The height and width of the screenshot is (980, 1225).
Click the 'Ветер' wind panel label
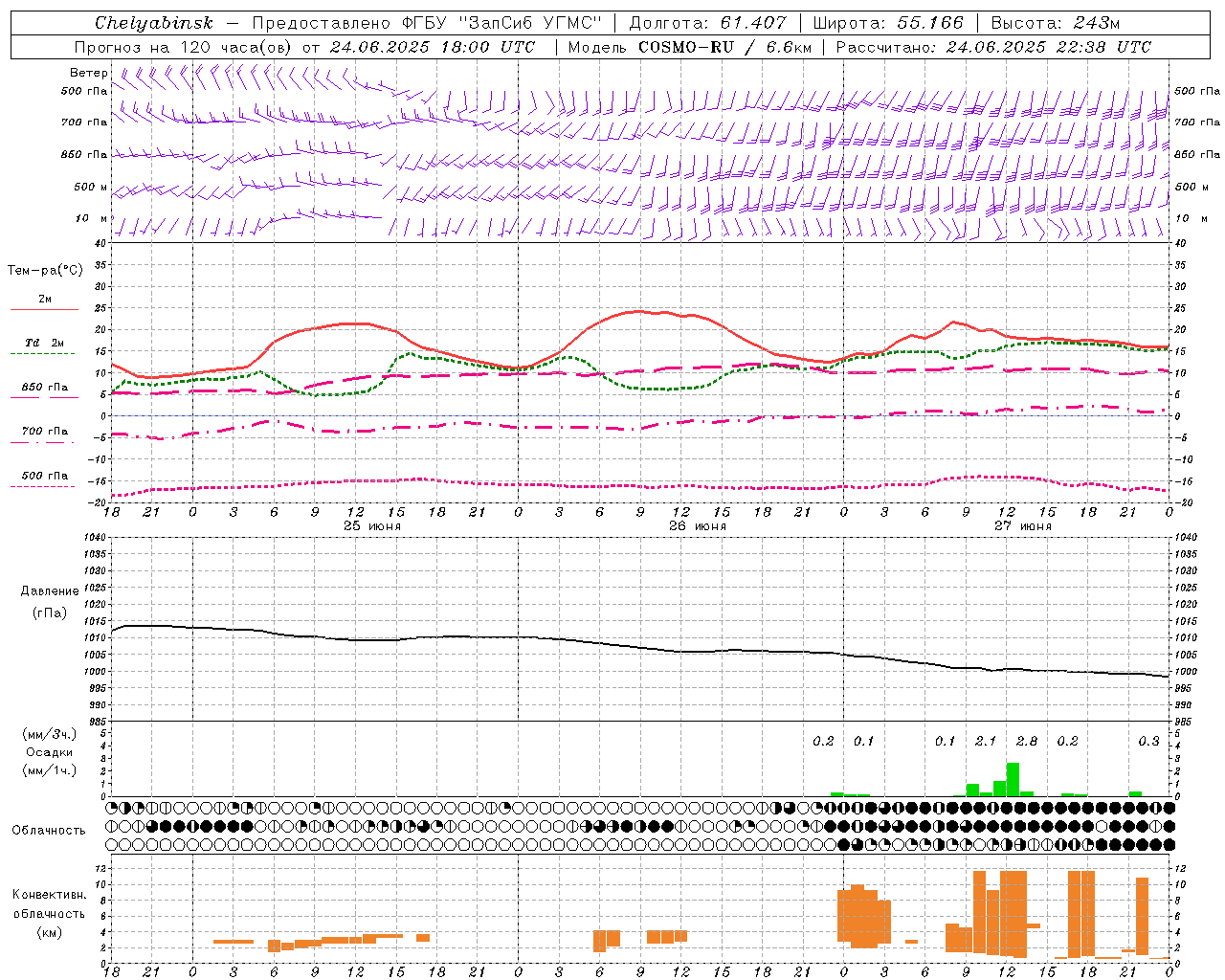pyautogui.click(x=88, y=73)
